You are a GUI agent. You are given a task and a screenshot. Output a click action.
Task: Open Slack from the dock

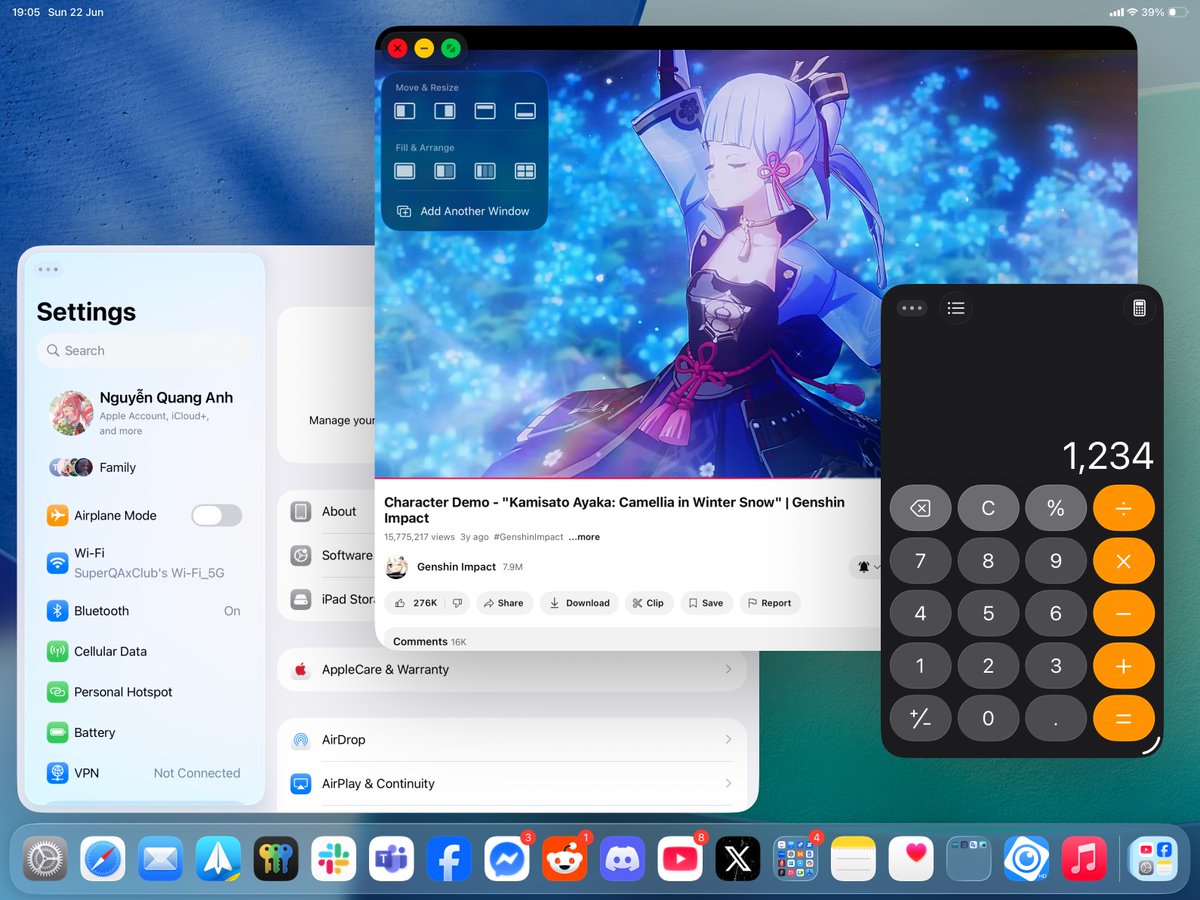click(333, 858)
